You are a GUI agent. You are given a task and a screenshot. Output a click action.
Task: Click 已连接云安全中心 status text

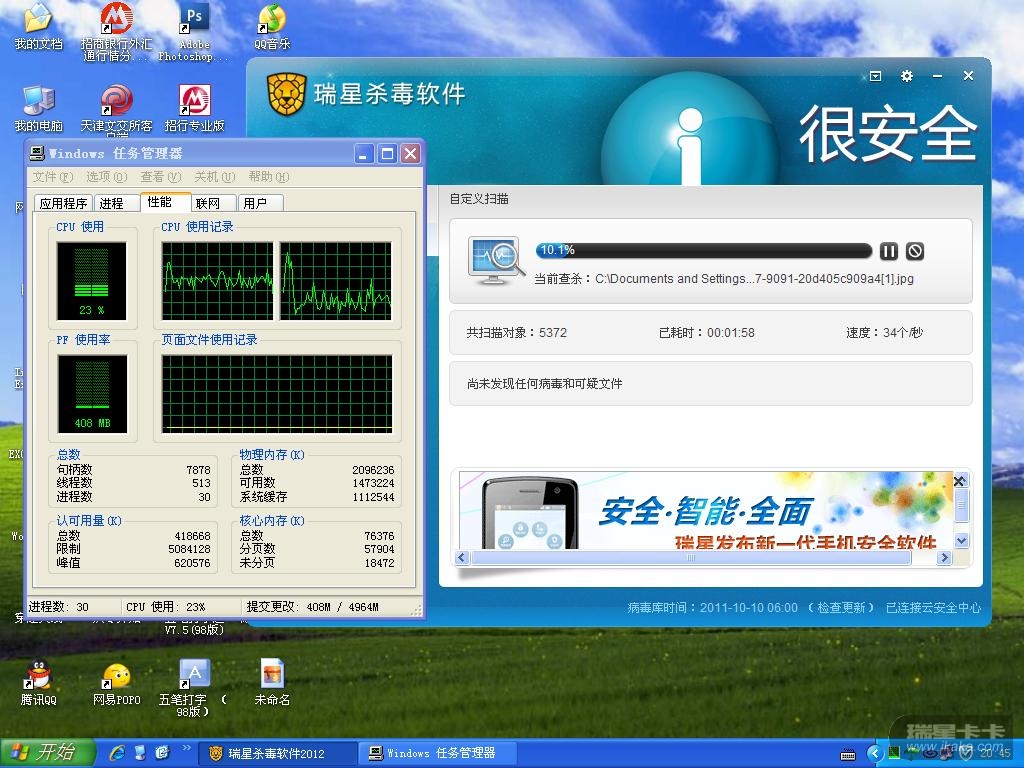coord(933,607)
